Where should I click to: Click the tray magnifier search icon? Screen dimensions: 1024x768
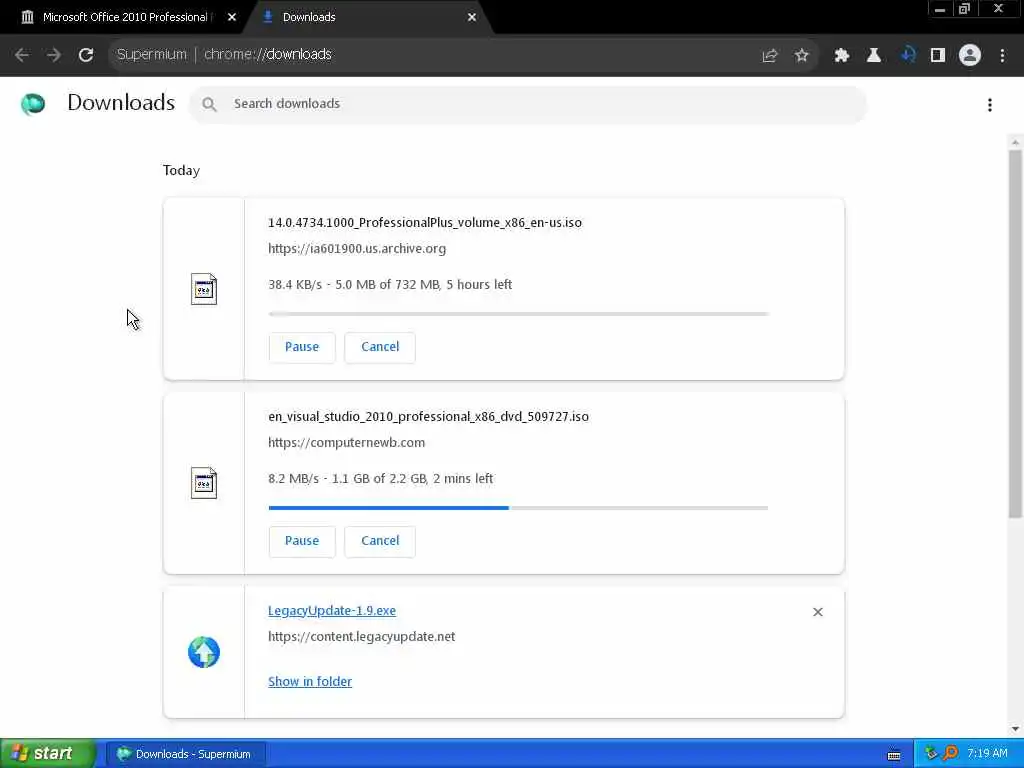[951, 754]
